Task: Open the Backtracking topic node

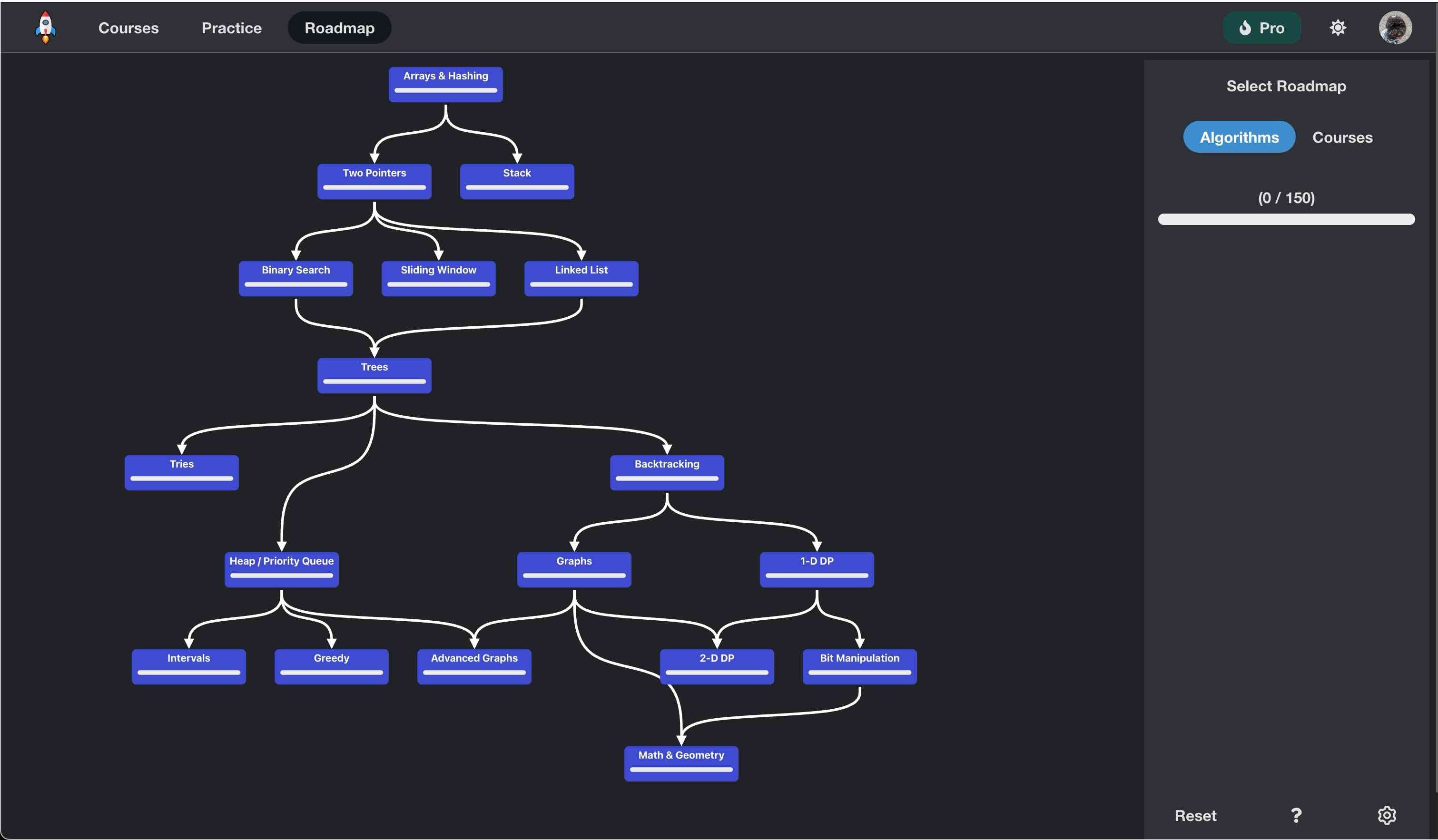Action: click(x=667, y=472)
